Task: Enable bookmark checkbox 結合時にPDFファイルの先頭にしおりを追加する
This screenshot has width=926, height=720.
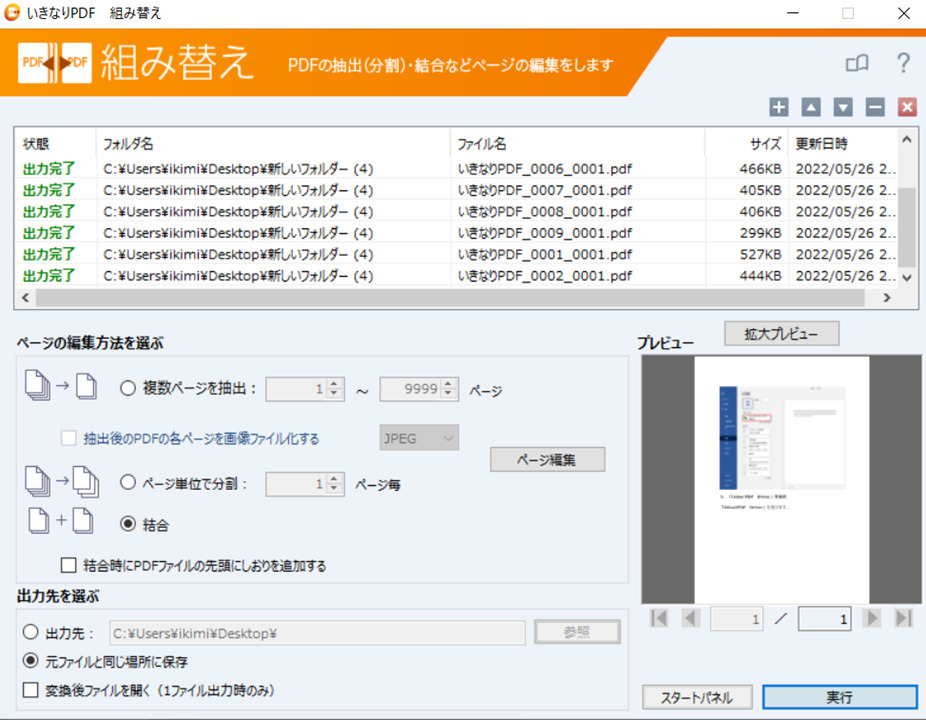Action: [69, 565]
